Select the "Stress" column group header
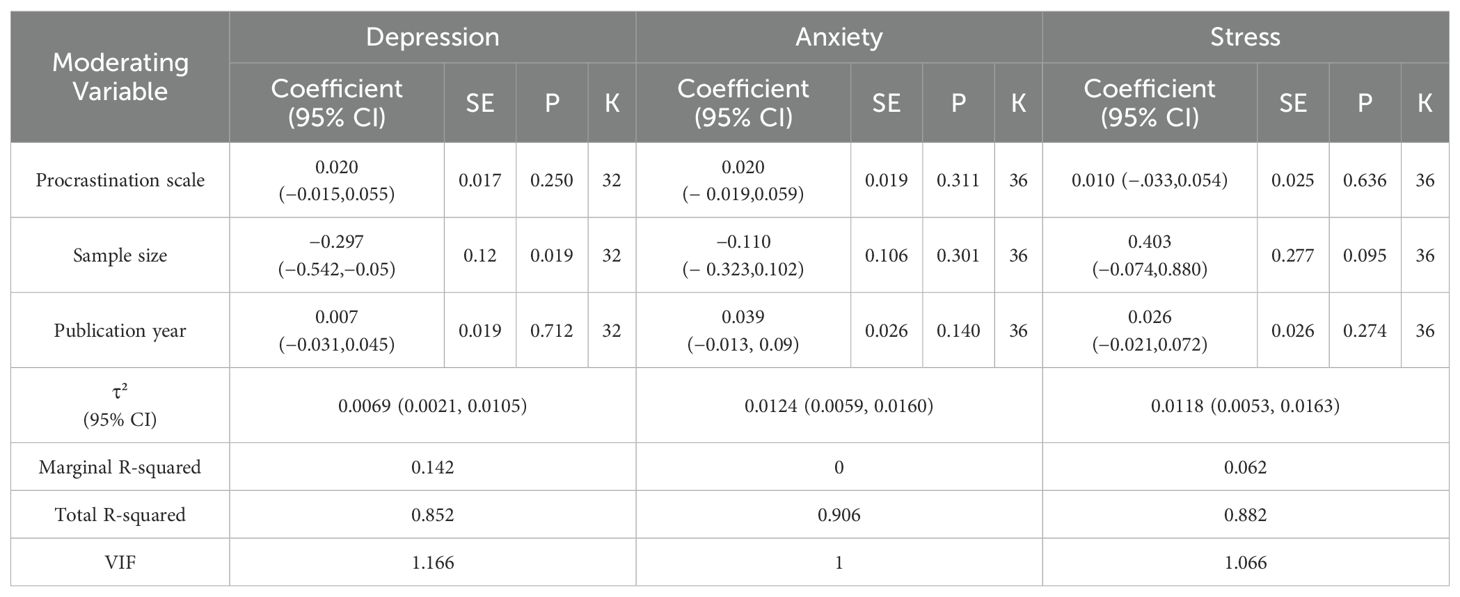This screenshot has height=597, width=1460. click(x=1245, y=37)
